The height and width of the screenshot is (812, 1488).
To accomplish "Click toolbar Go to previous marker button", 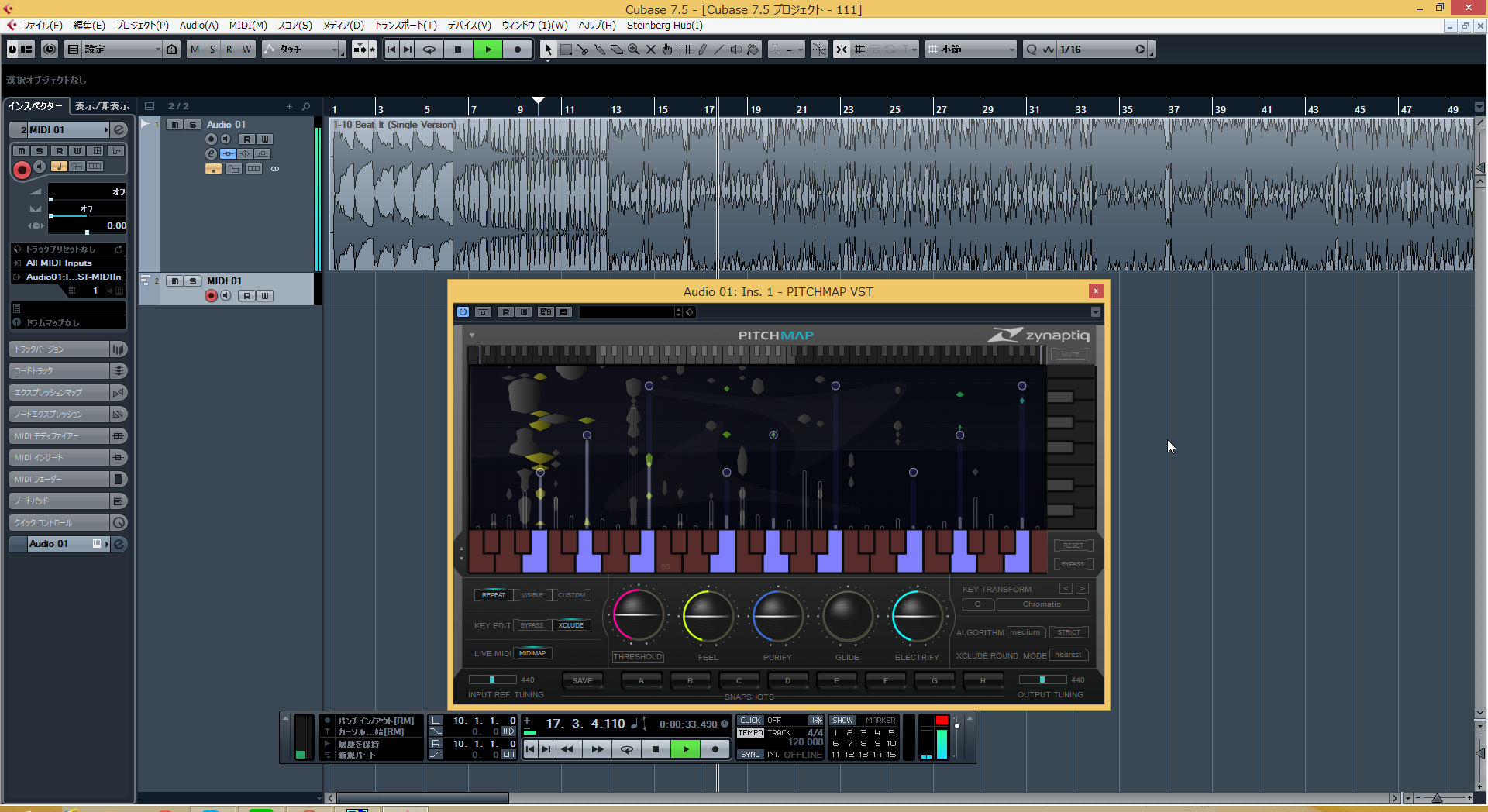I will click(x=391, y=50).
